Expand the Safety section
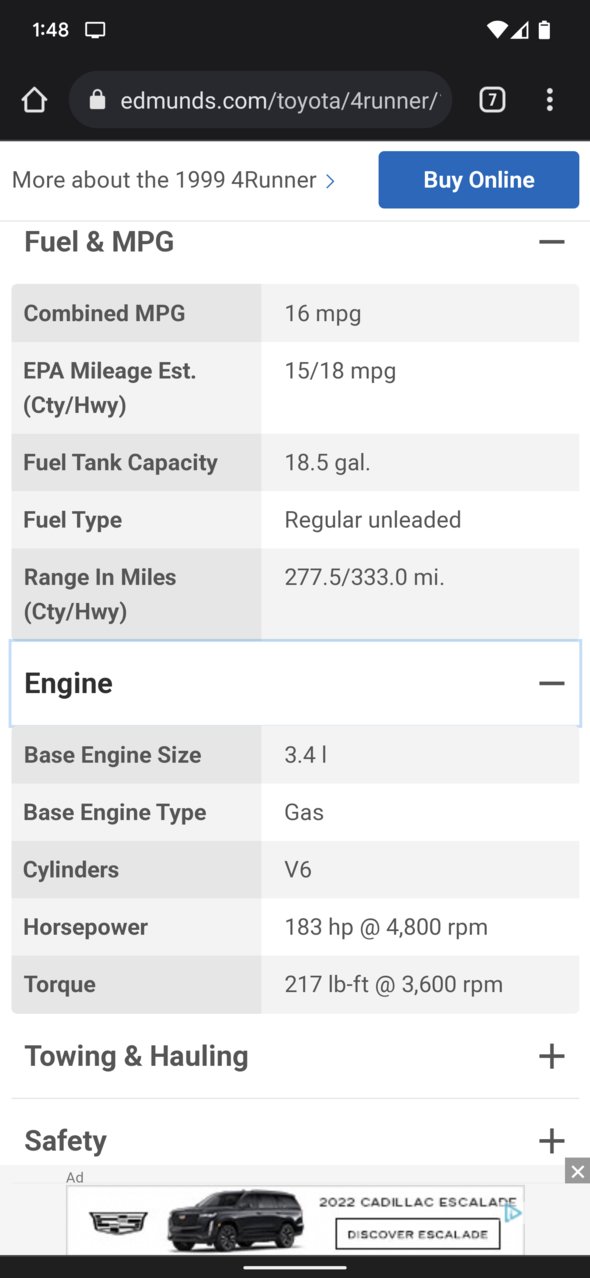This screenshot has height=1278, width=590. click(x=552, y=1140)
